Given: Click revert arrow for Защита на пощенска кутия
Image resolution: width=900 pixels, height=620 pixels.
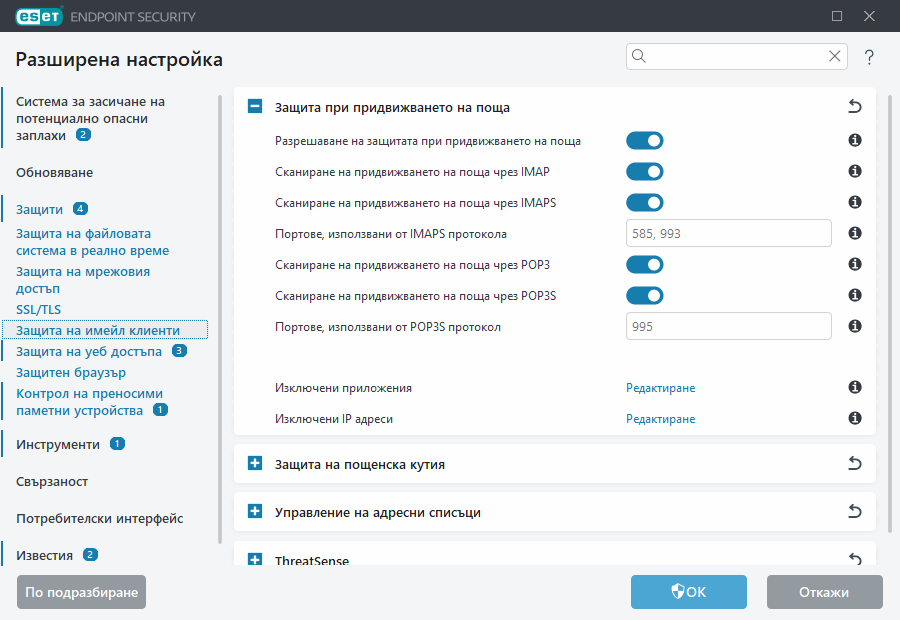Looking at the screenshot, I should [x=854, y=464].
